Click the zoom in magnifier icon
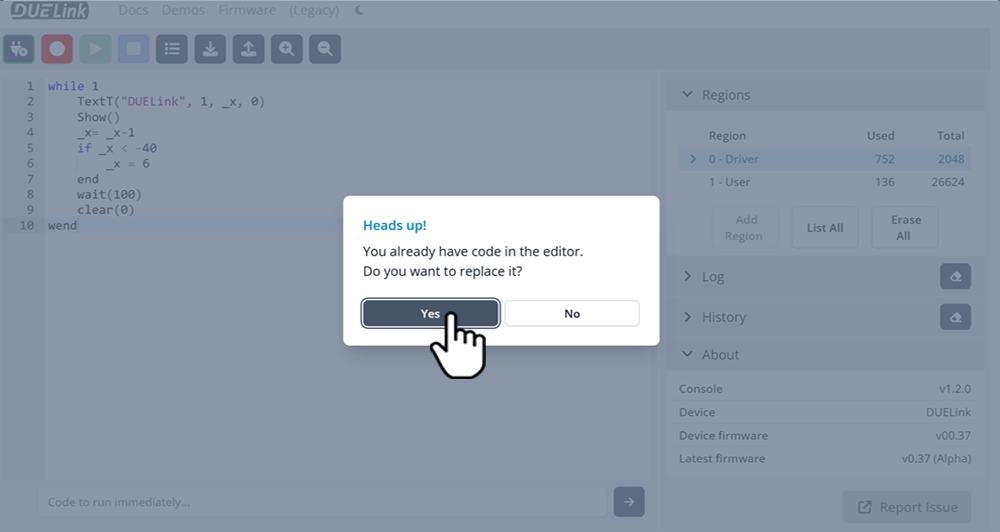The height and width of the screenshot is (532, 1000). point(287,48)
